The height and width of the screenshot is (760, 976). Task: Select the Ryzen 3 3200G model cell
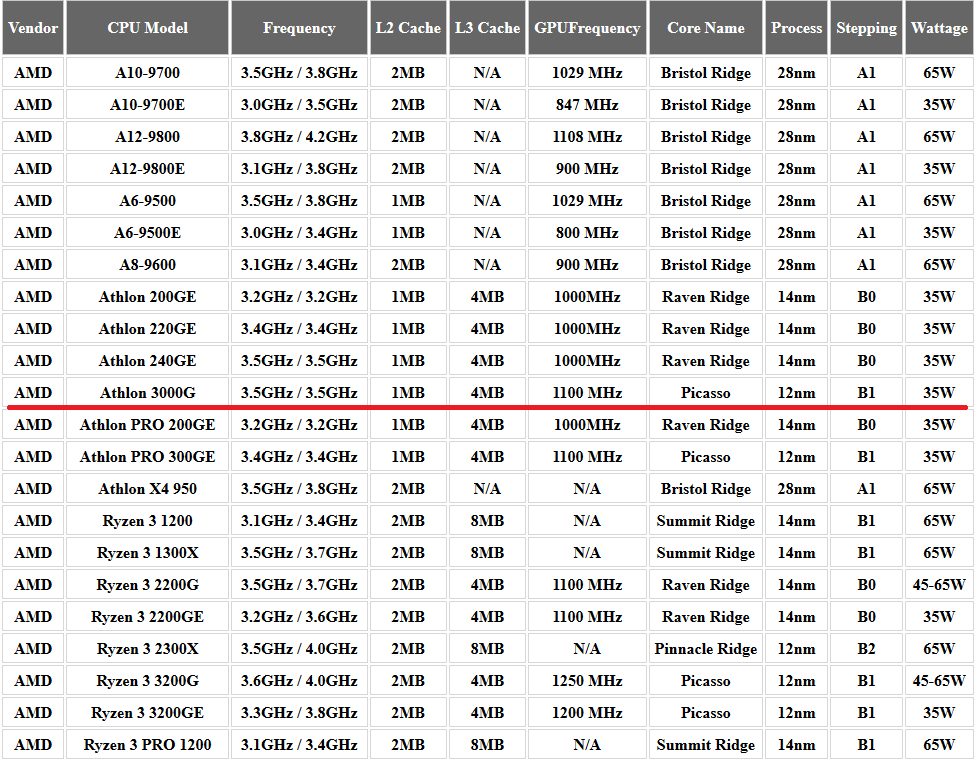[x=148, y=681]
